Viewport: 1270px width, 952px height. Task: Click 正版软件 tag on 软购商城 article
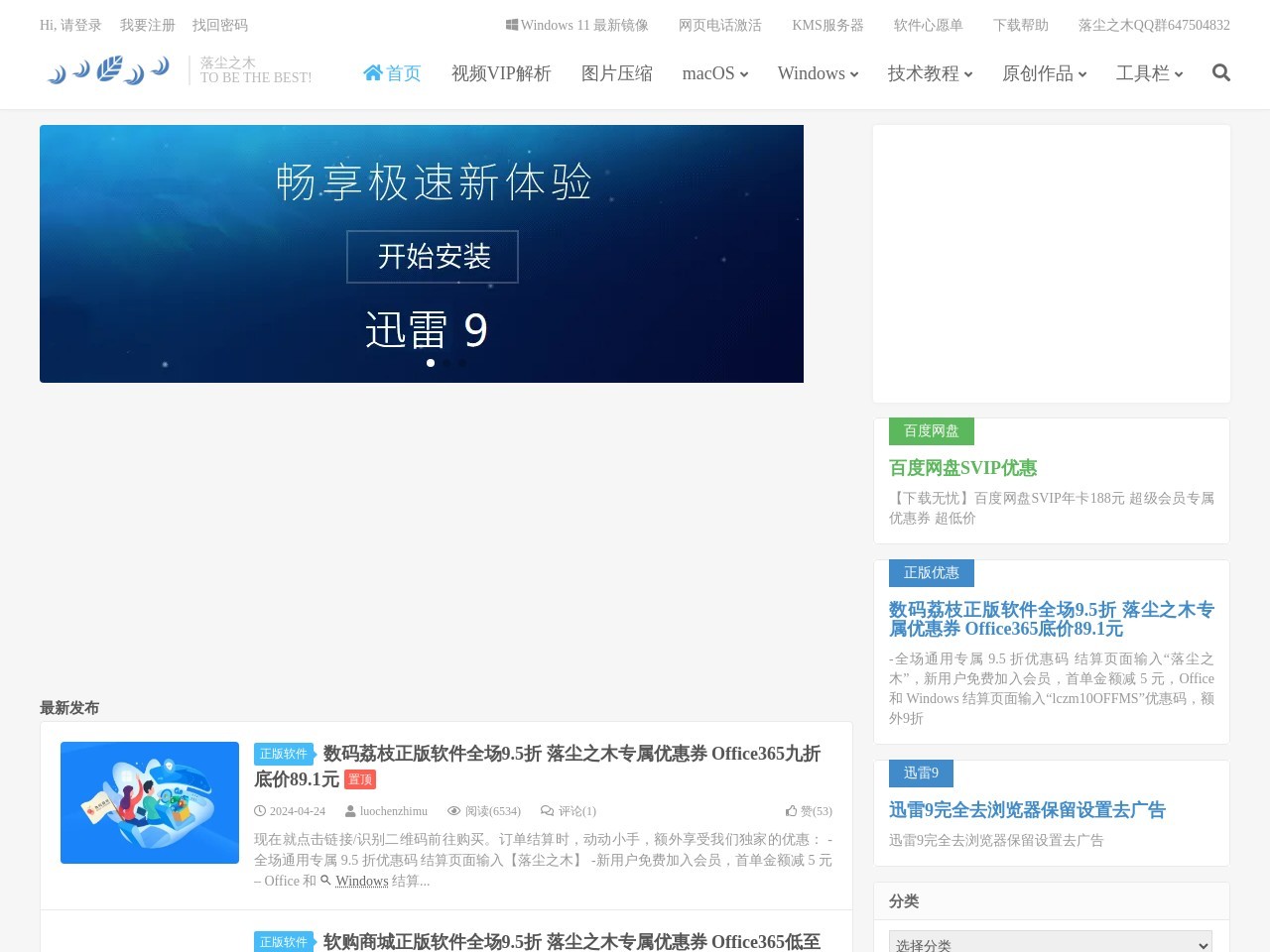tap(284, 942)
